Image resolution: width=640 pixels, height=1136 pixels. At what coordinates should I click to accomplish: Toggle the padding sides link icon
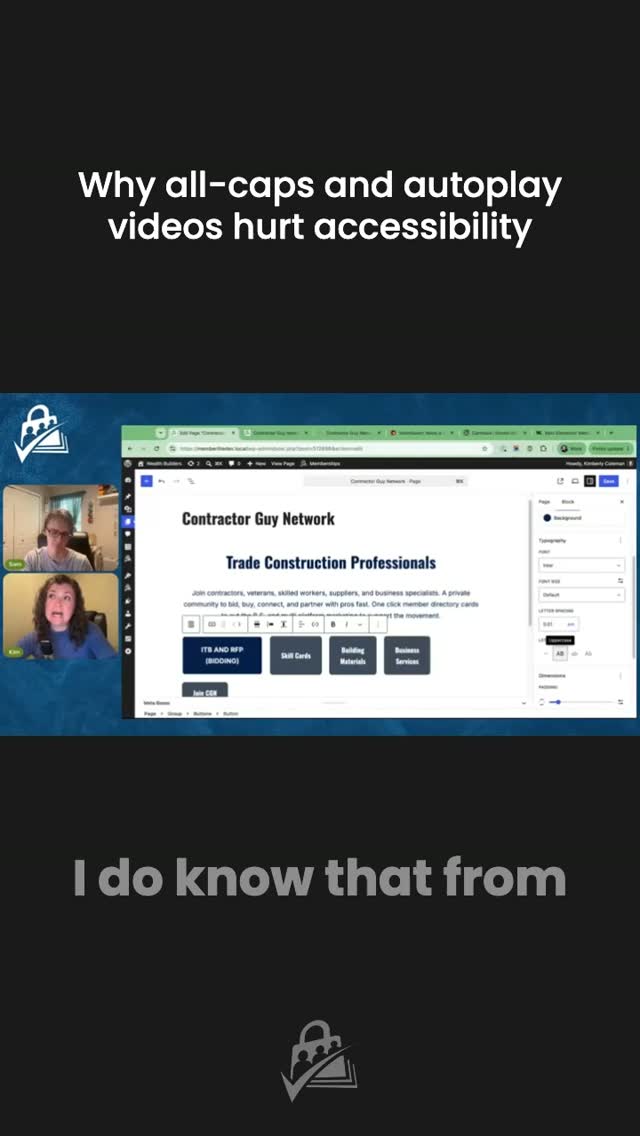coord(542,702)
